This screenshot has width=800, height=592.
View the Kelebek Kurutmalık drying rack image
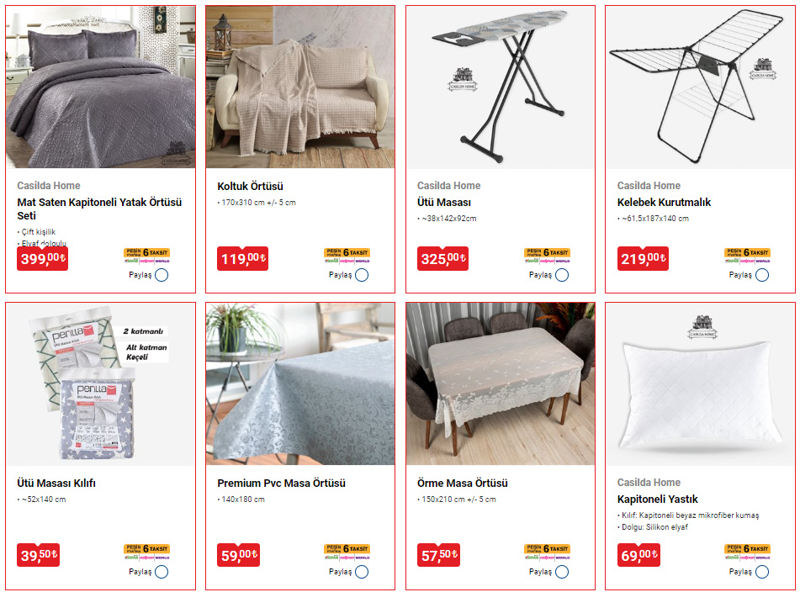coord(700,87)
